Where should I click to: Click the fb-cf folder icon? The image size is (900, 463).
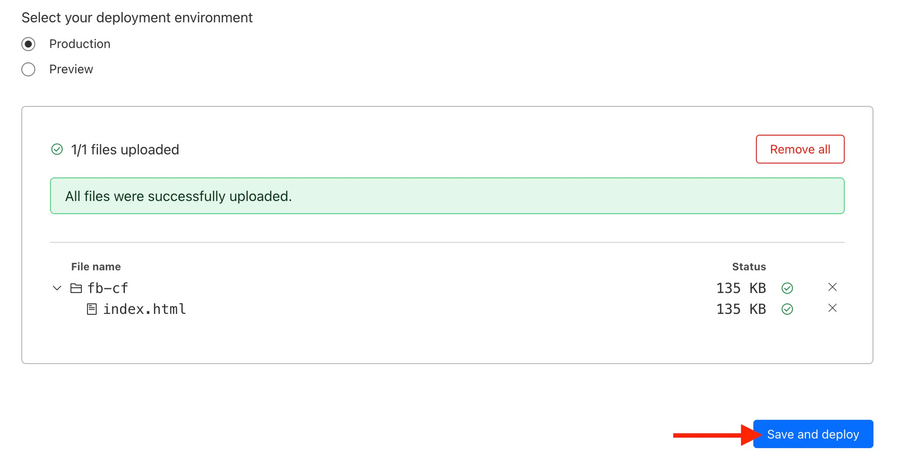[x=76, y=288]
